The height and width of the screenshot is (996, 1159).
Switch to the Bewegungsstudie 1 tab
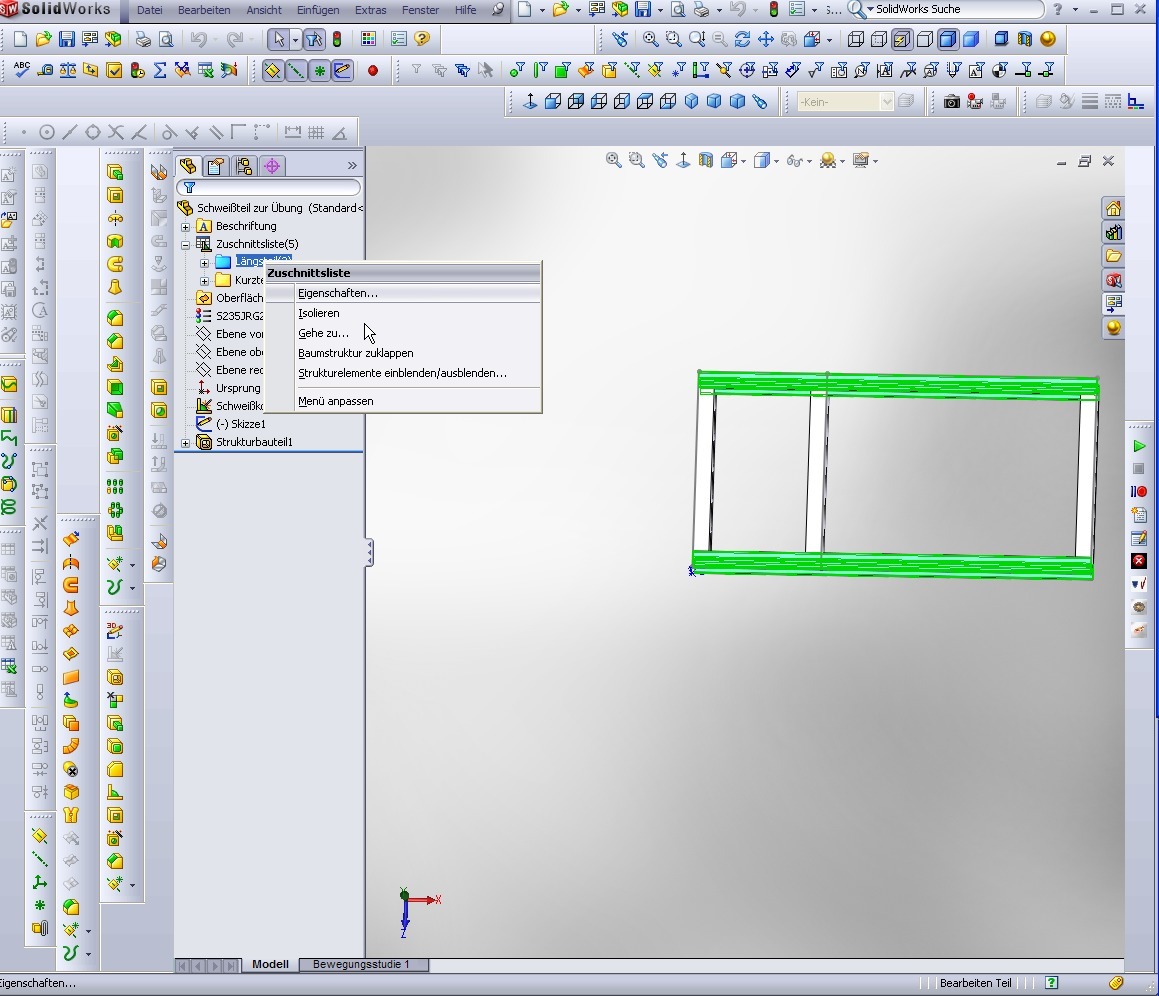[x=361, y=964]
